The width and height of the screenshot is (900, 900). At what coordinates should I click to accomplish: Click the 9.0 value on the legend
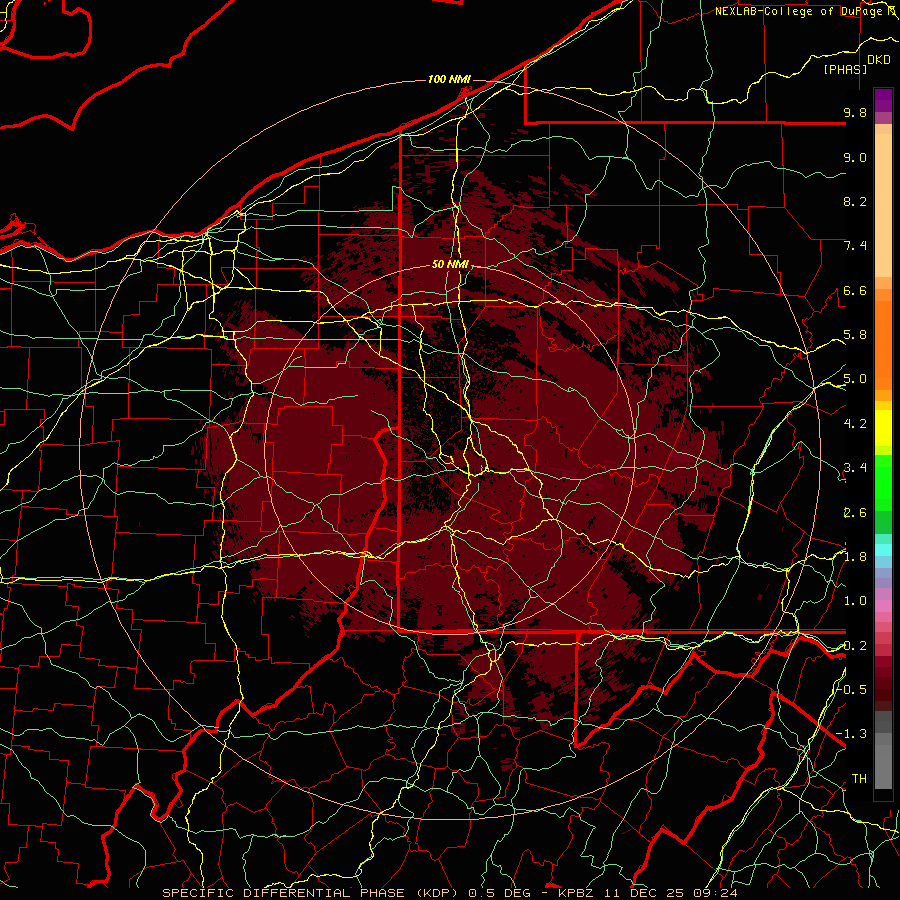855,157
